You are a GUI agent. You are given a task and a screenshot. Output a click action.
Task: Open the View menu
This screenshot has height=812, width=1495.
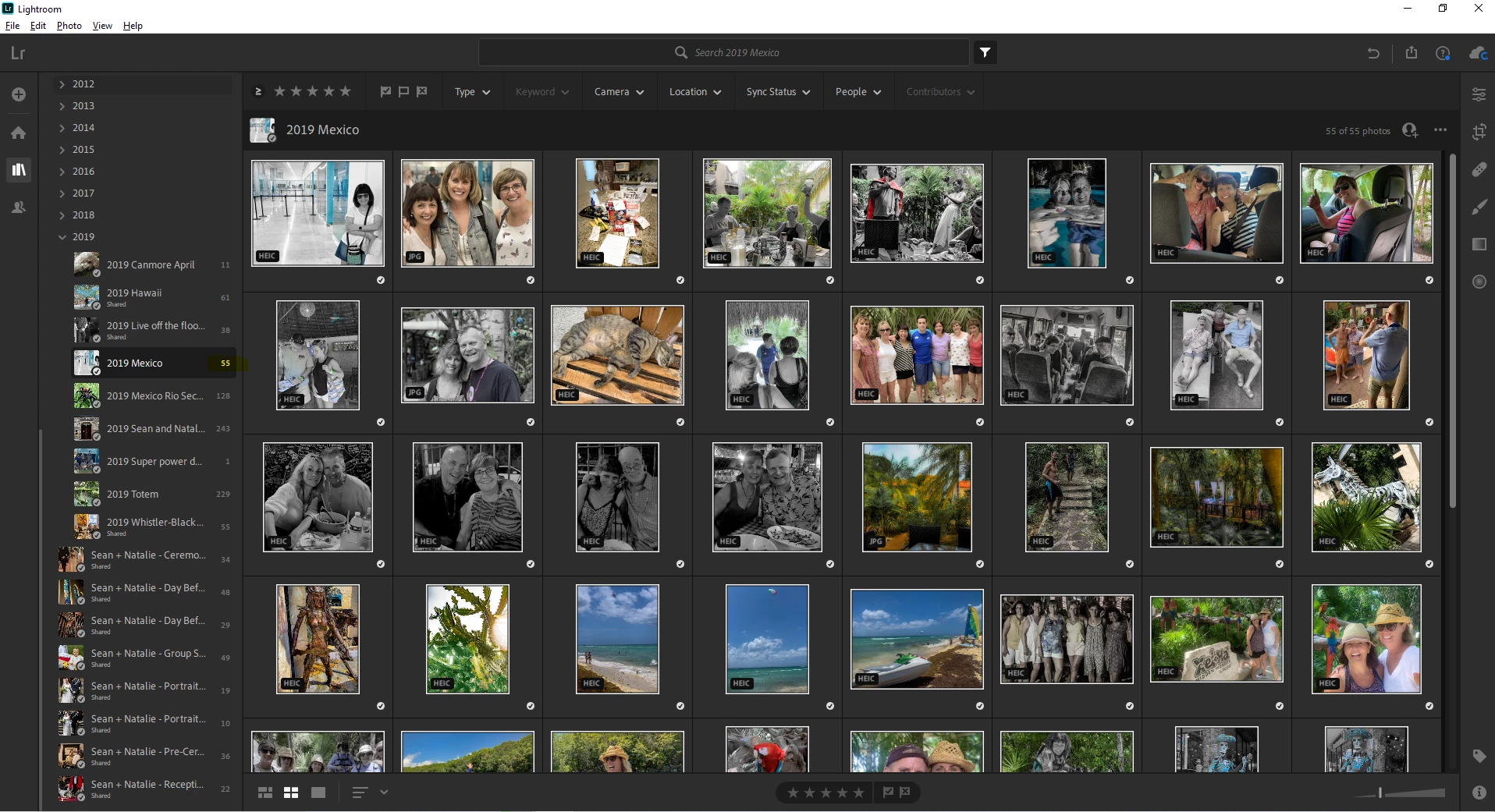[x=102, y=26]
